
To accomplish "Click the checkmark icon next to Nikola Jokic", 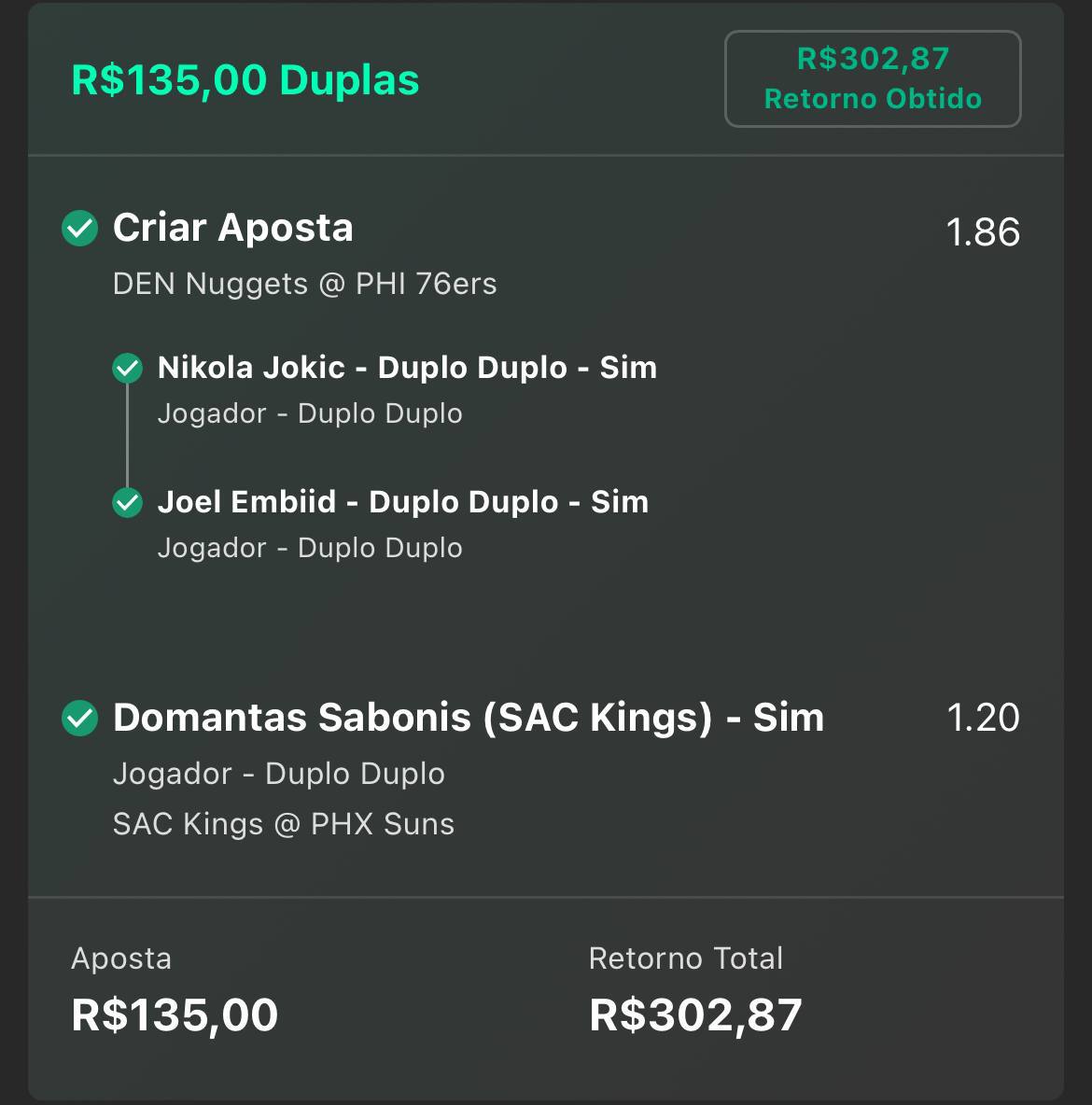I will click(128, 368).
